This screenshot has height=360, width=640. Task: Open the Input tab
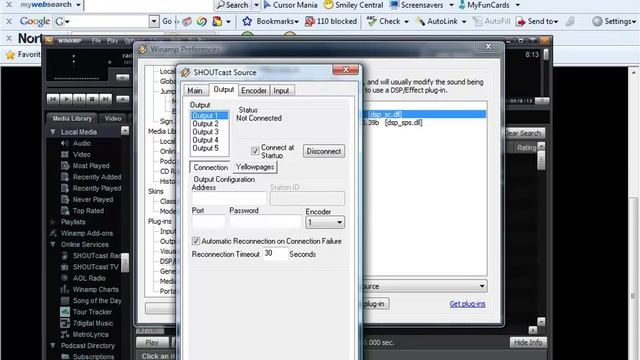pyautogui.click(x=281, y=91)
